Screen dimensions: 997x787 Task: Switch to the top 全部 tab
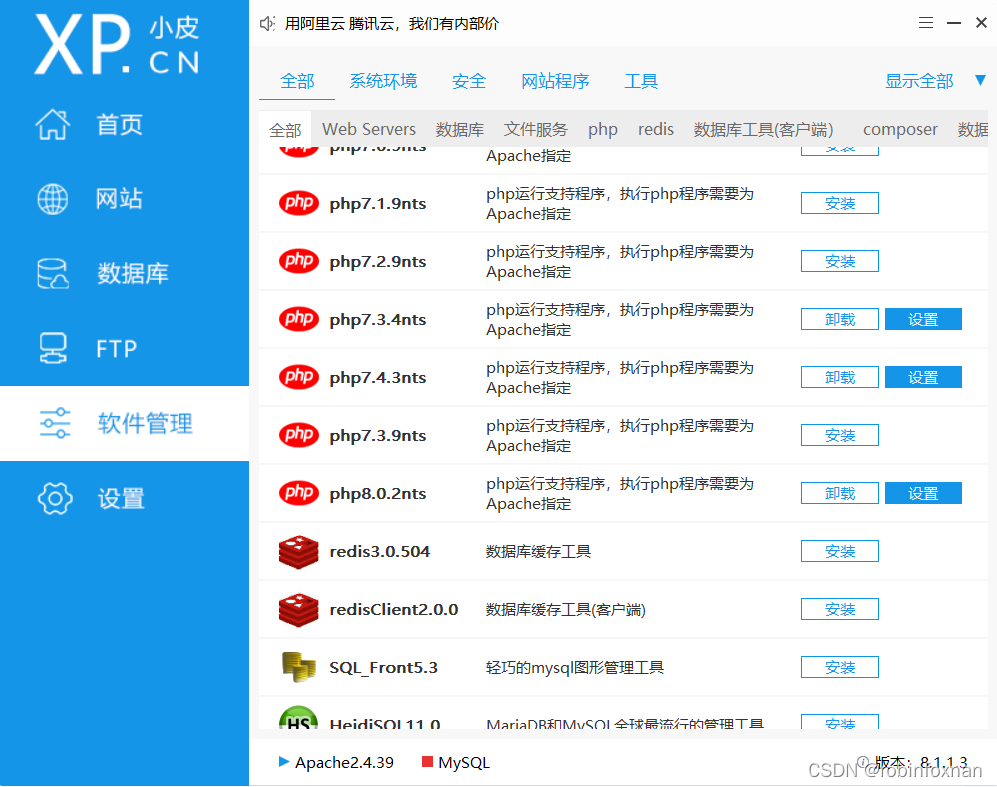pos(297,81)
